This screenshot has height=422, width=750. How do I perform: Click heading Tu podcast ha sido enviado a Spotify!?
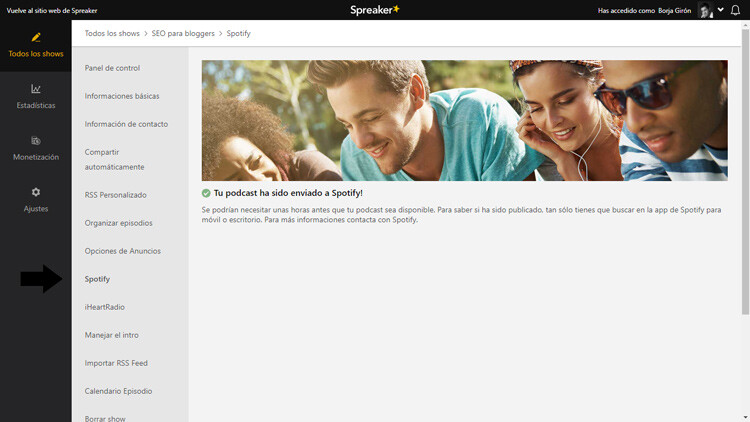(288, 193)
